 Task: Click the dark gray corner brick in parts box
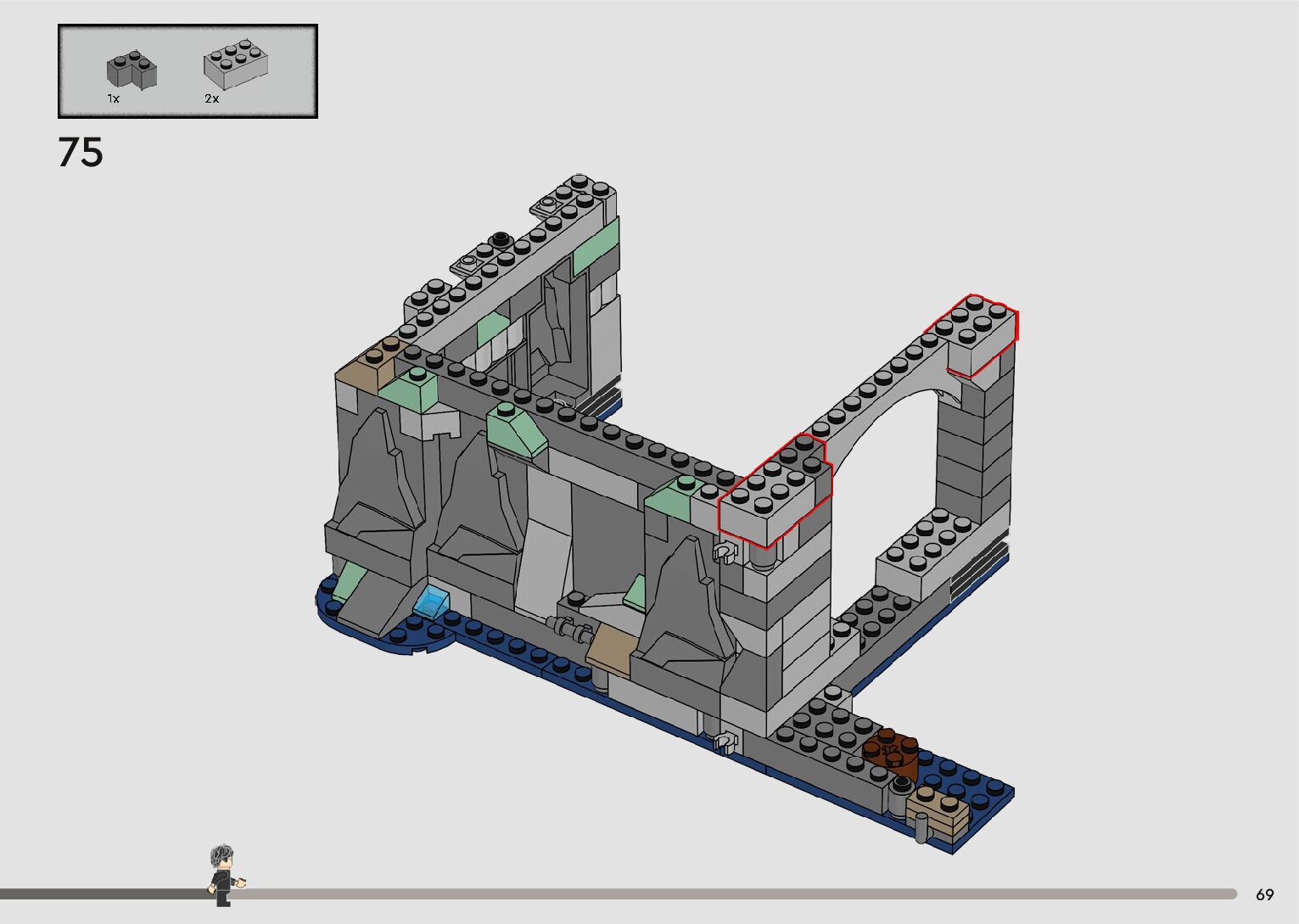[132, 71]
